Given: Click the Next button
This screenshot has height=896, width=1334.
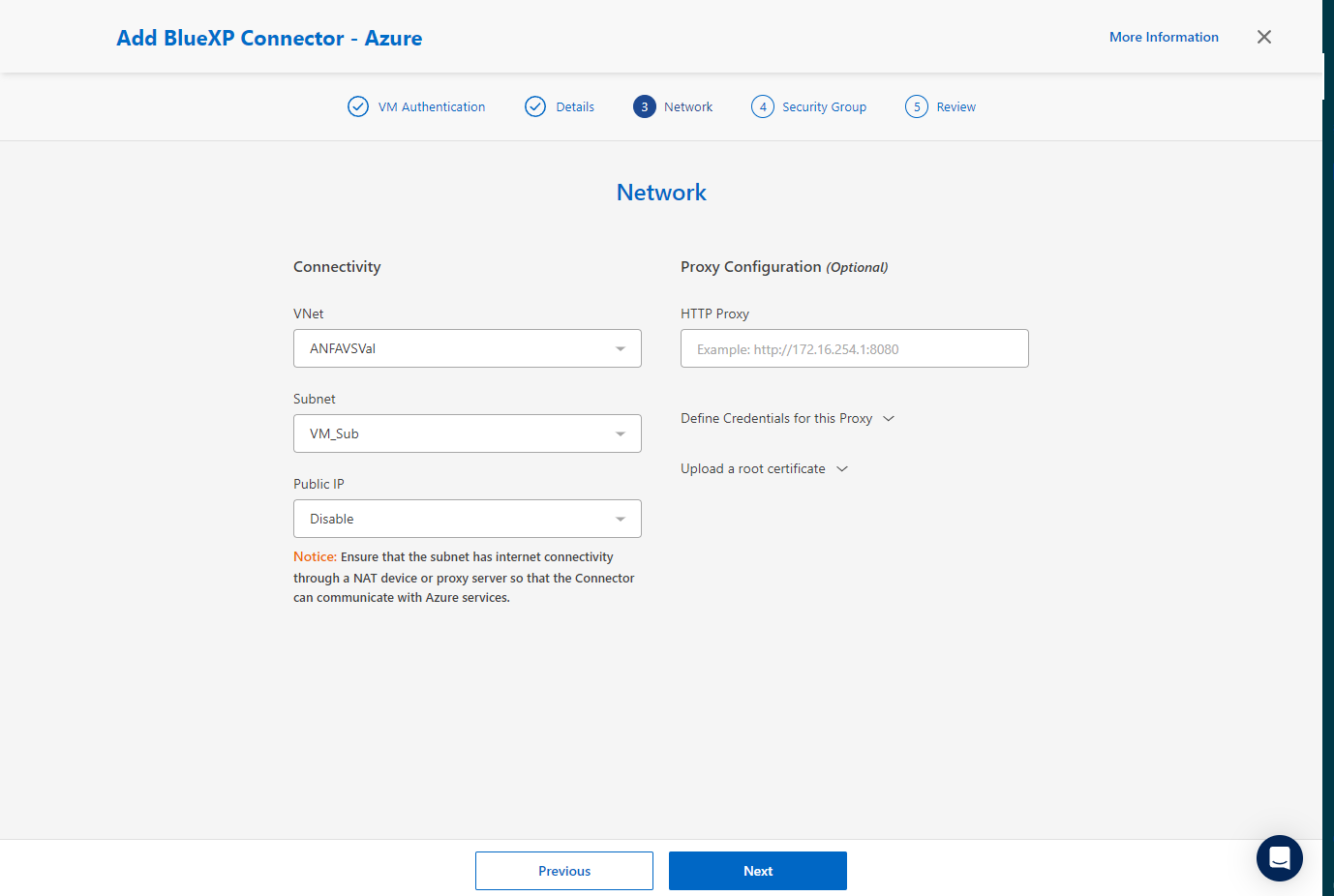Looking at the screenshot, I should pos(757,871).
